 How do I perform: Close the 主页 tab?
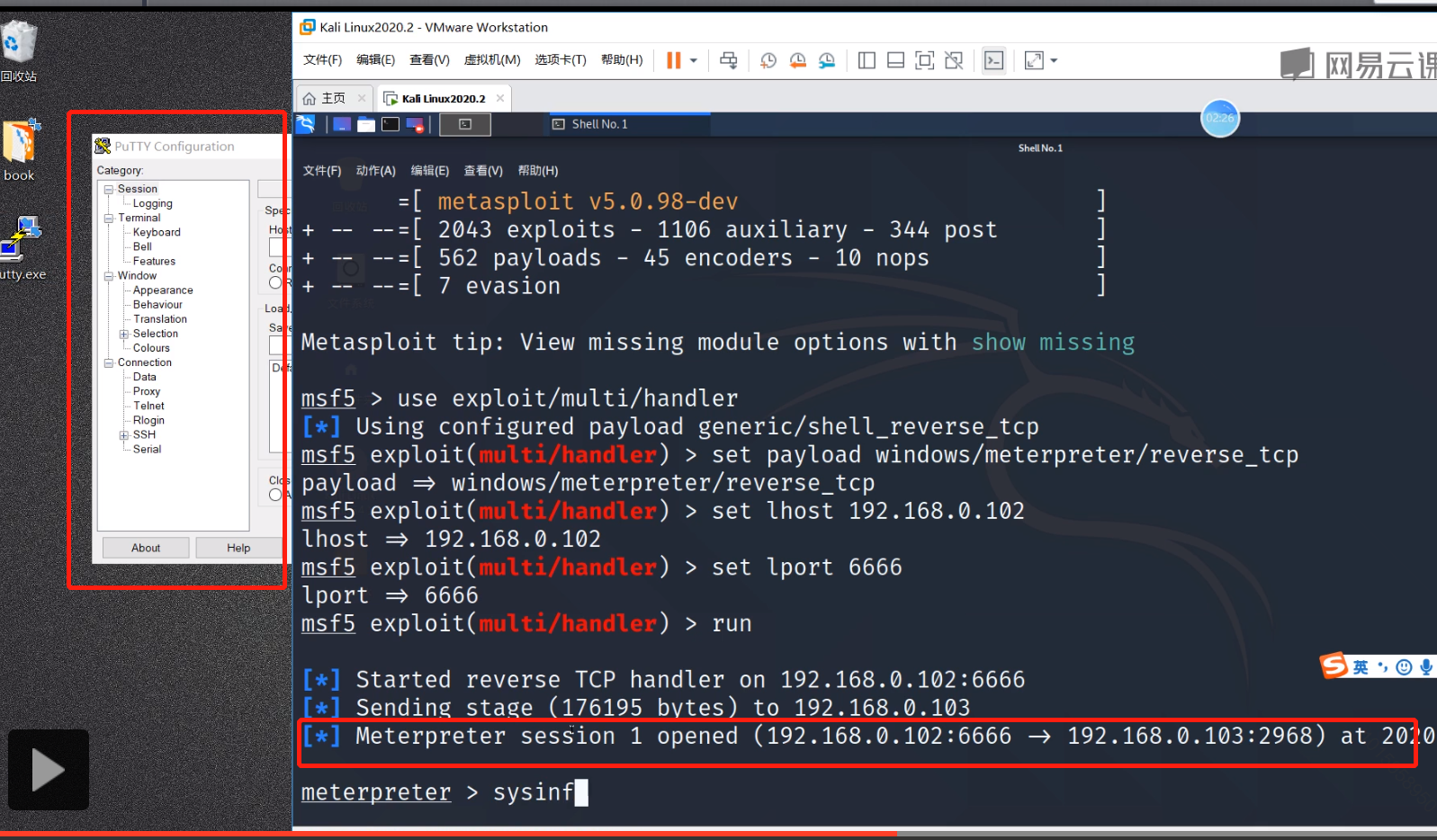click(x=362, y=98)
